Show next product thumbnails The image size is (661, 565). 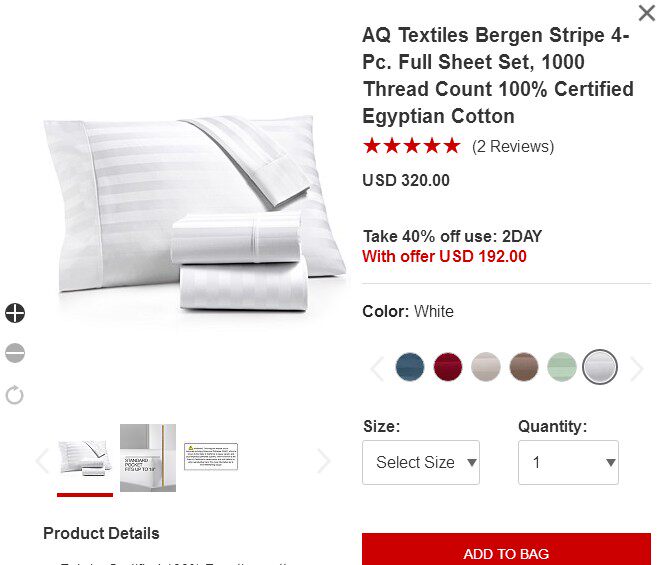point(323,461)
